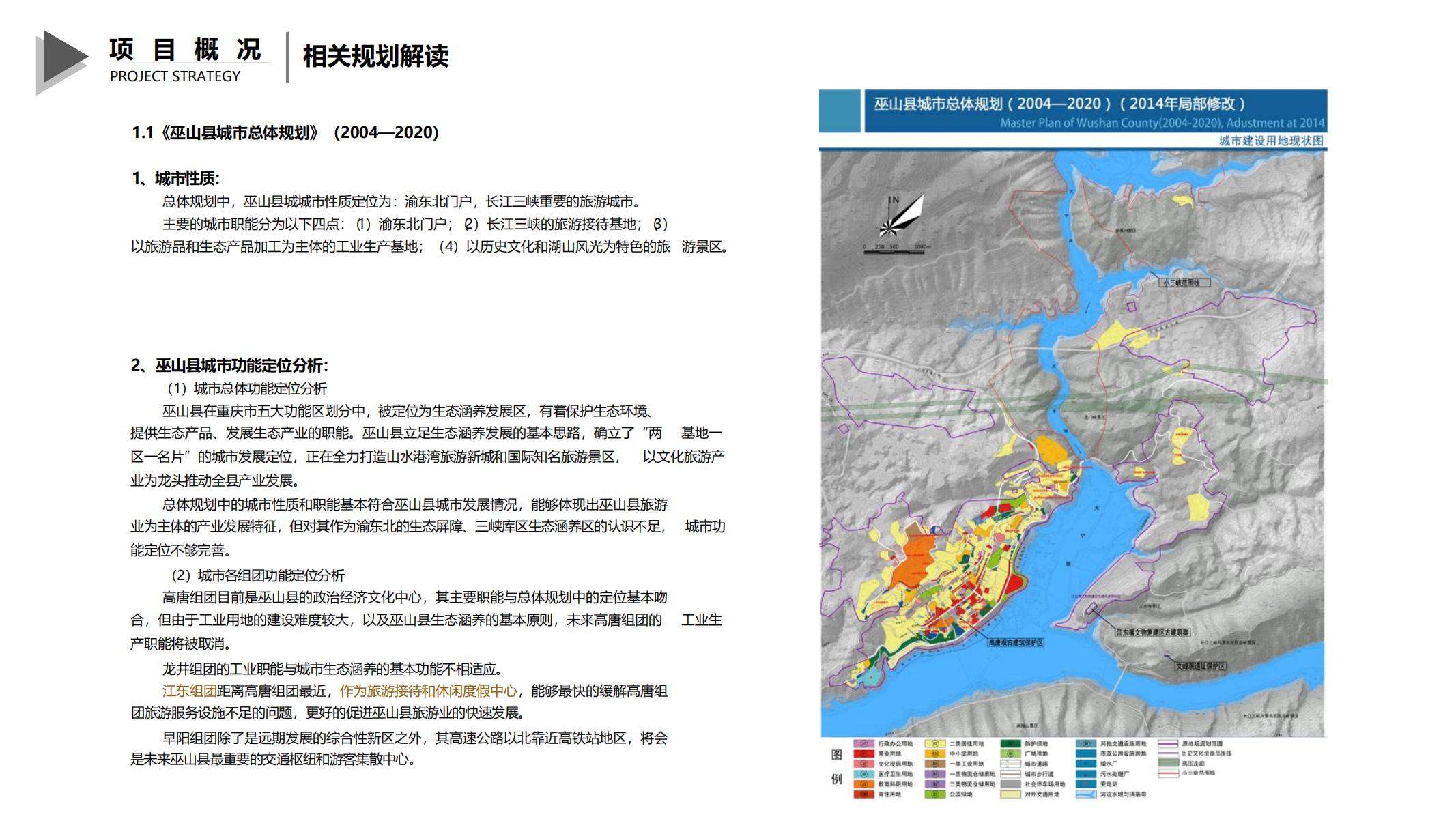Click the 商业用地 red legend swatch
The height and width of the screenshot is (819, 1456).
pyautogui.click(x=864, y=753)
